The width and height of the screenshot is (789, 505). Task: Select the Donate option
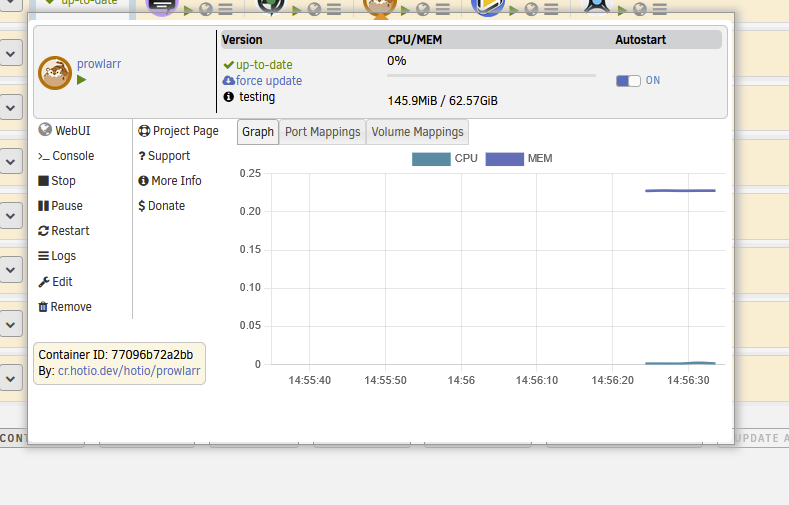(x=162, y=206)
